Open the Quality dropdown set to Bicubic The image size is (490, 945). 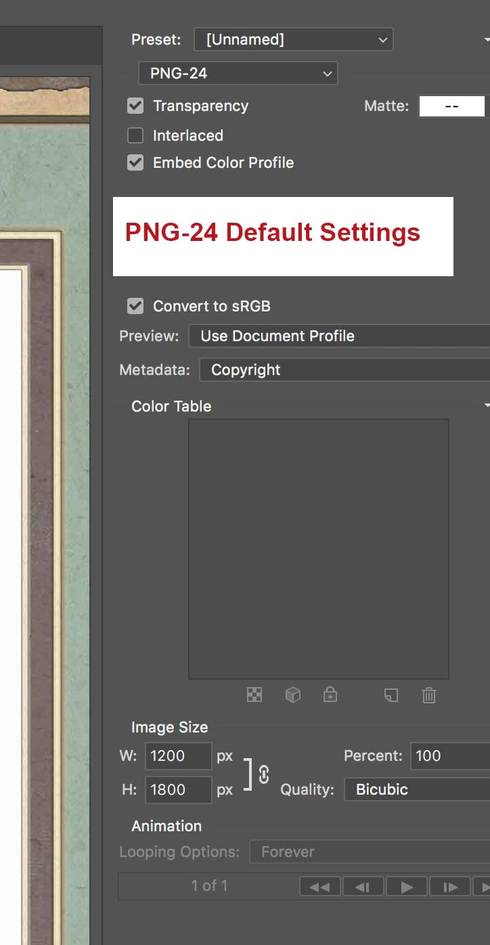point(417,790)
